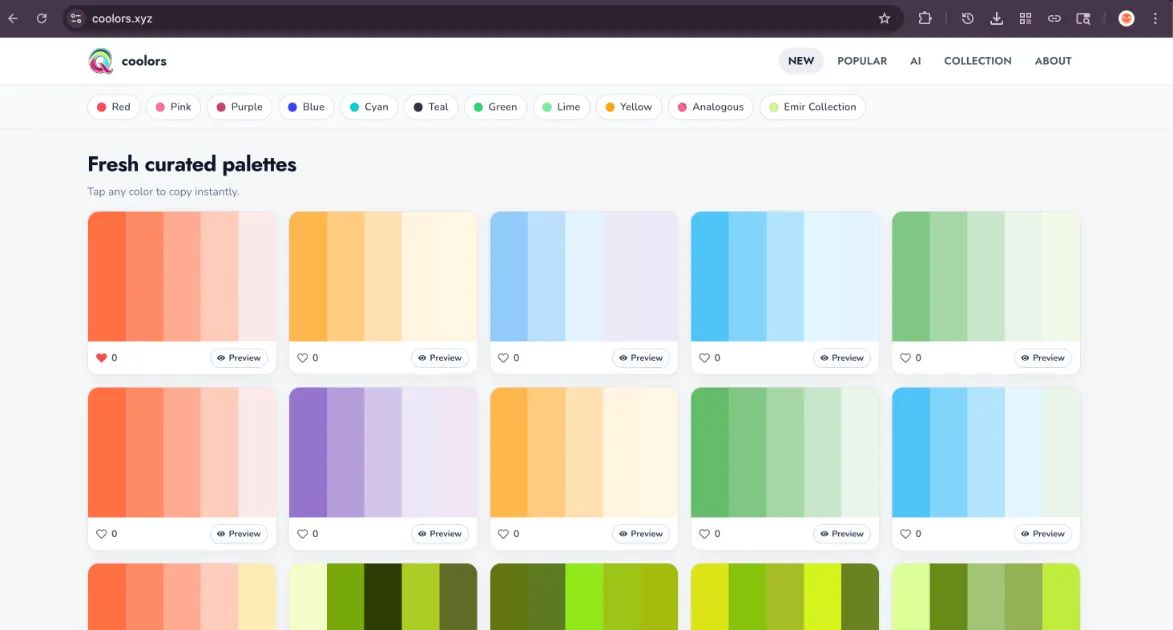Go back with the browser back arrow
Screen dimensions: 1173x630
(x=13, y=19)
